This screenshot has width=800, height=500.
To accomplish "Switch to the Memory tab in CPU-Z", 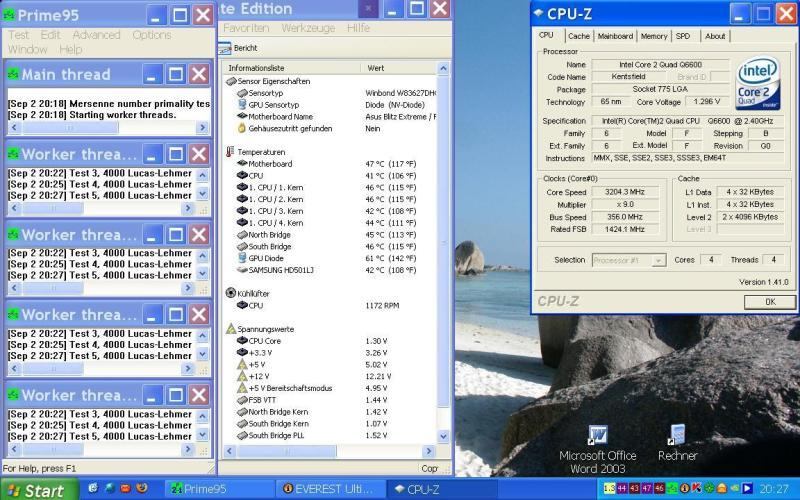I will pyautogui.click(x=654, y=36).
